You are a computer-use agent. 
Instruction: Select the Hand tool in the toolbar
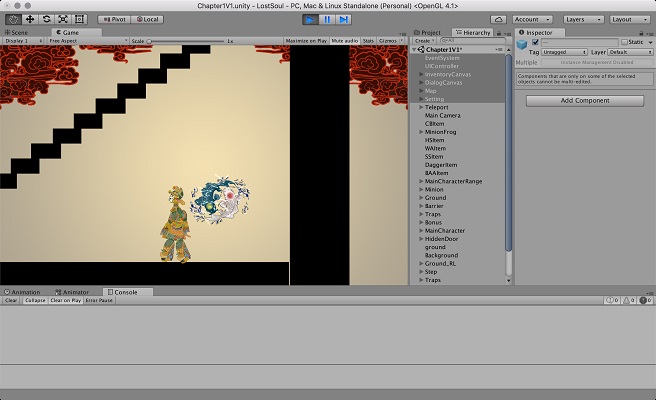pos(13,19)
